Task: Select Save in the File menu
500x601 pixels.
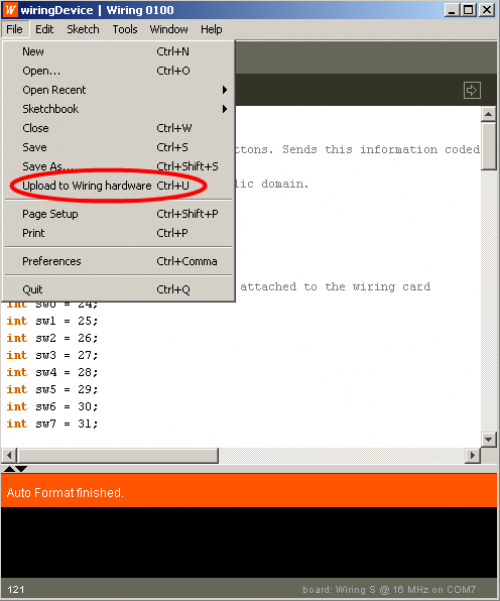Action: 119,147
